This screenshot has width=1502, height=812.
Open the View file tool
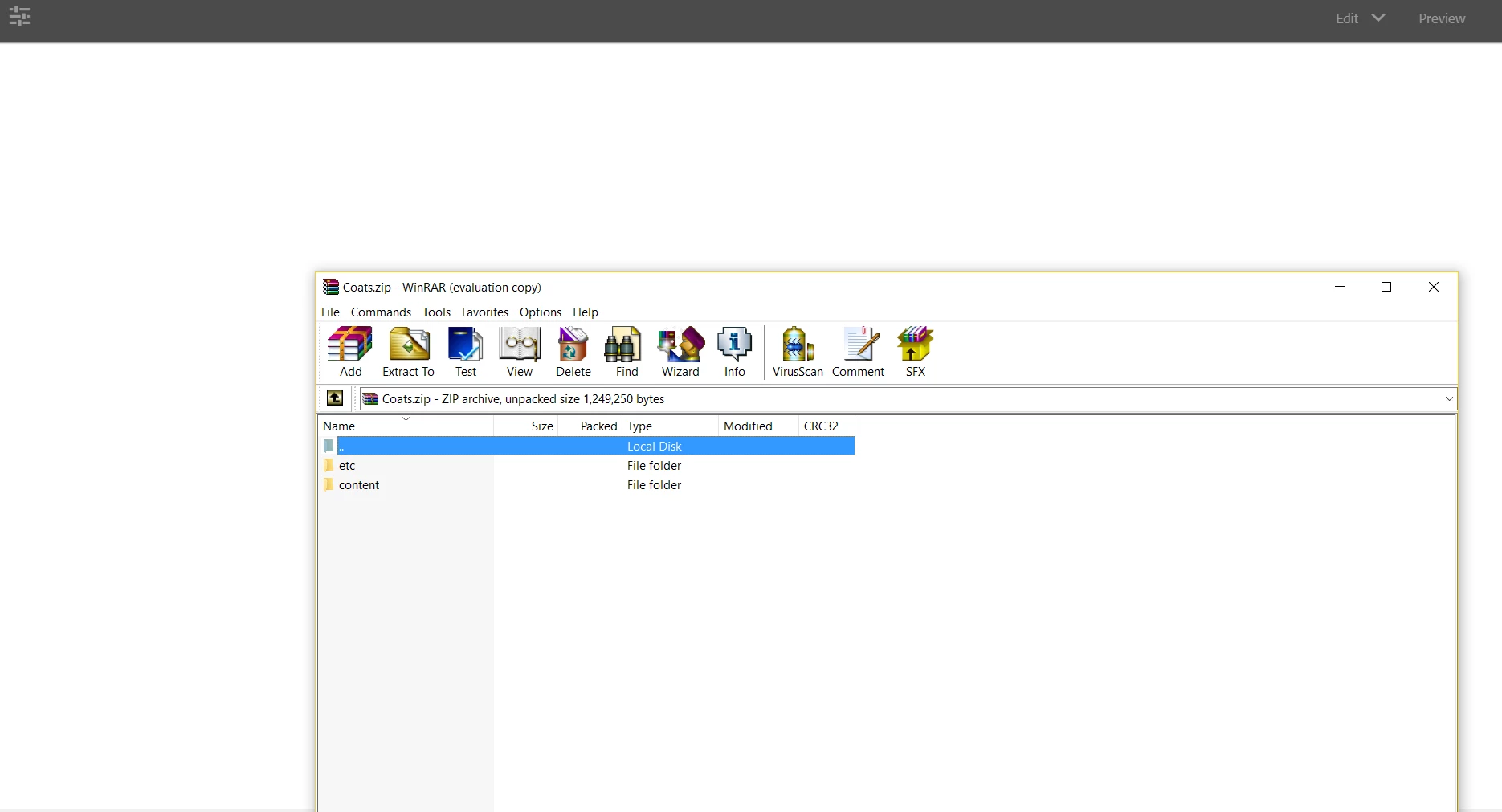520,351
